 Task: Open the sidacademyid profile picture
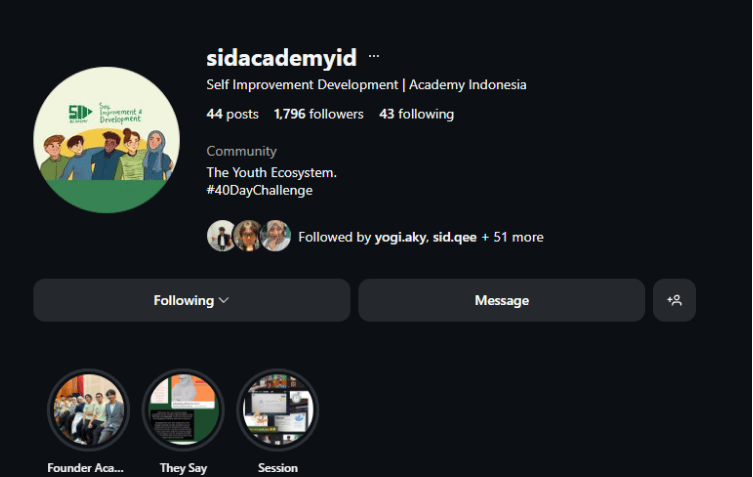click(107, 140)
